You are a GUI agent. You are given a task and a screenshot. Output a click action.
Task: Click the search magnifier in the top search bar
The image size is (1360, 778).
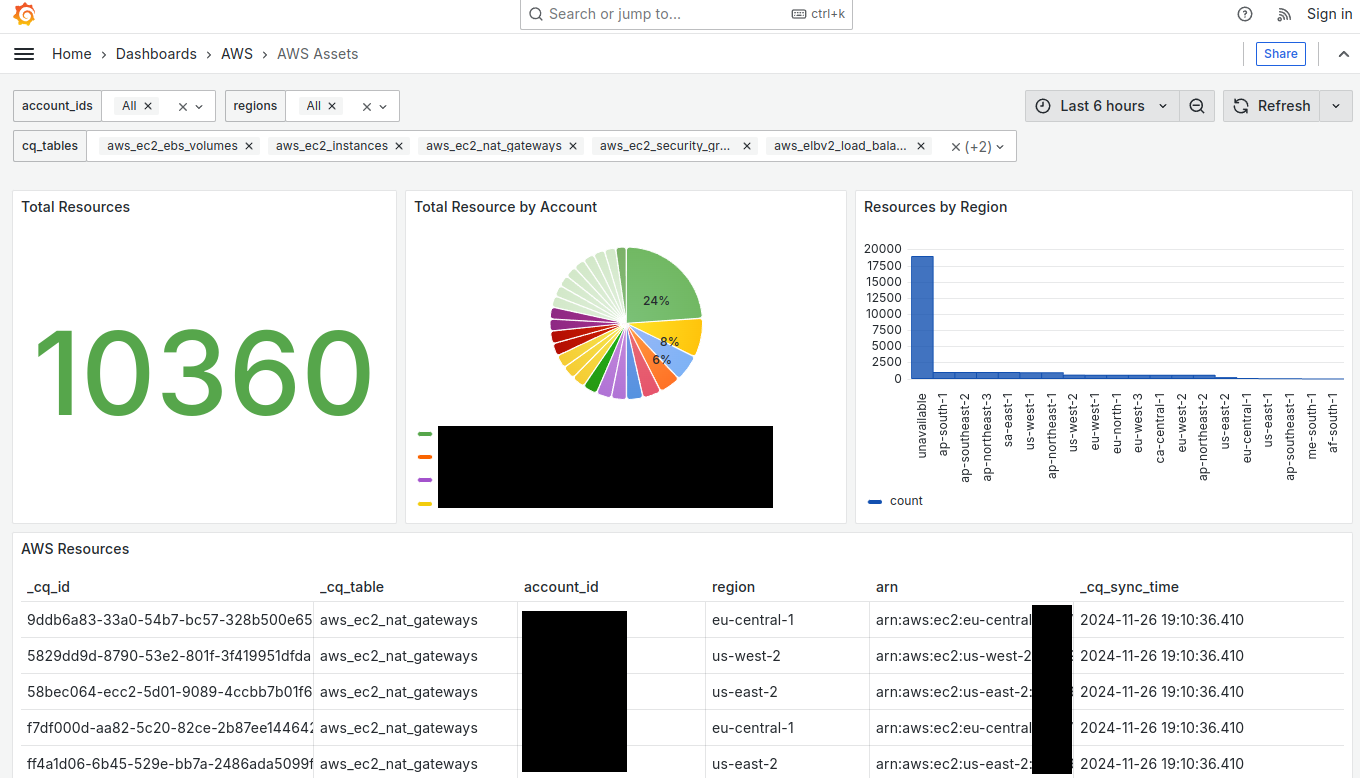pyautogui.click(x=536, y=14)
